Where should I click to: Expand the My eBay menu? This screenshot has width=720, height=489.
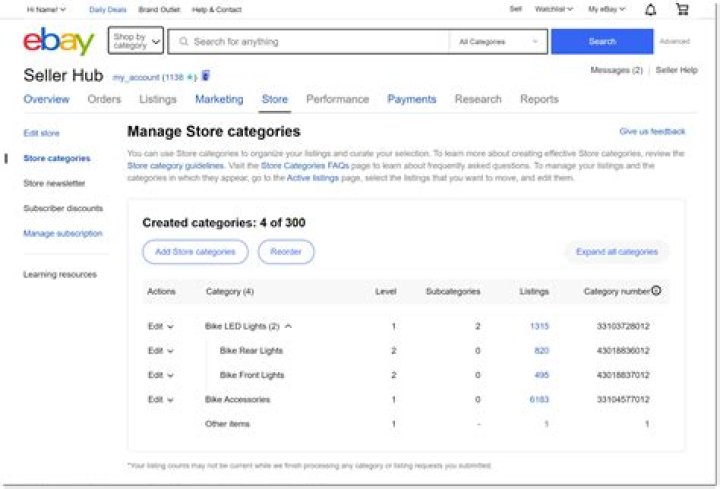[607, 10]
